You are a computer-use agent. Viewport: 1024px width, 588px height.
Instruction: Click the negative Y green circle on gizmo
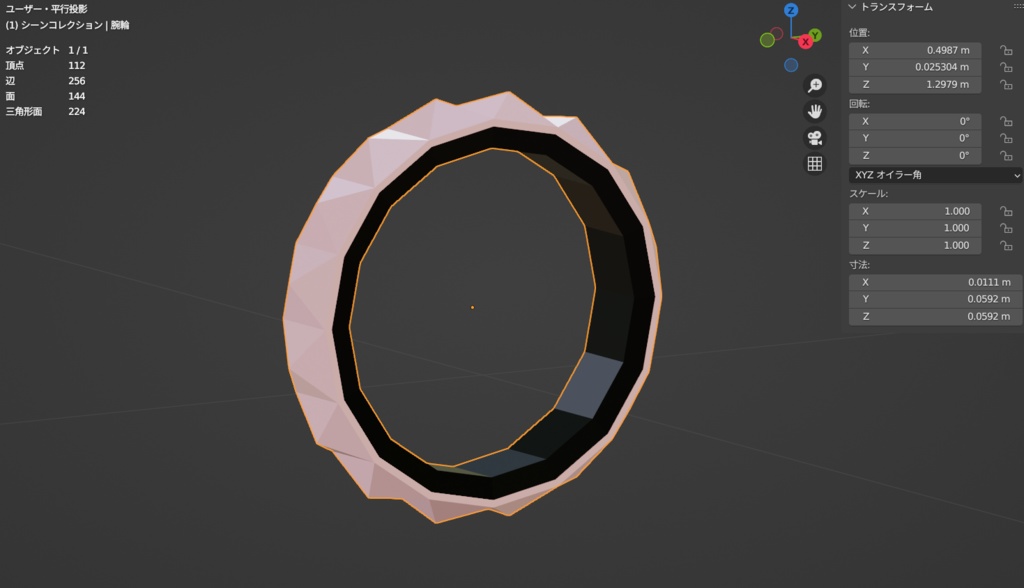(767, 41)
